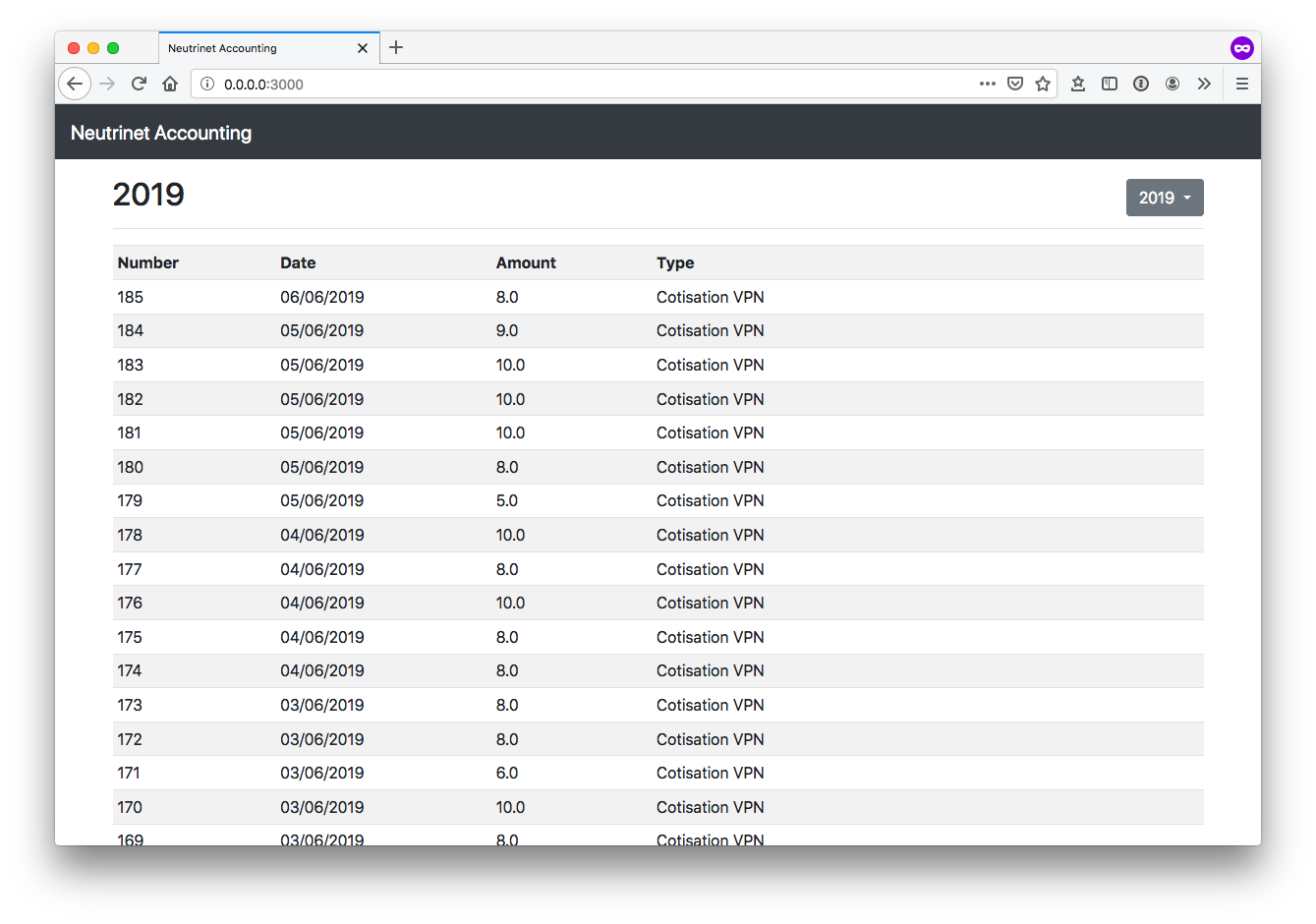Screen dimensions: 1316x924
Task: Show more toolbar tools chevron
Action: [x=1204, y=84]
